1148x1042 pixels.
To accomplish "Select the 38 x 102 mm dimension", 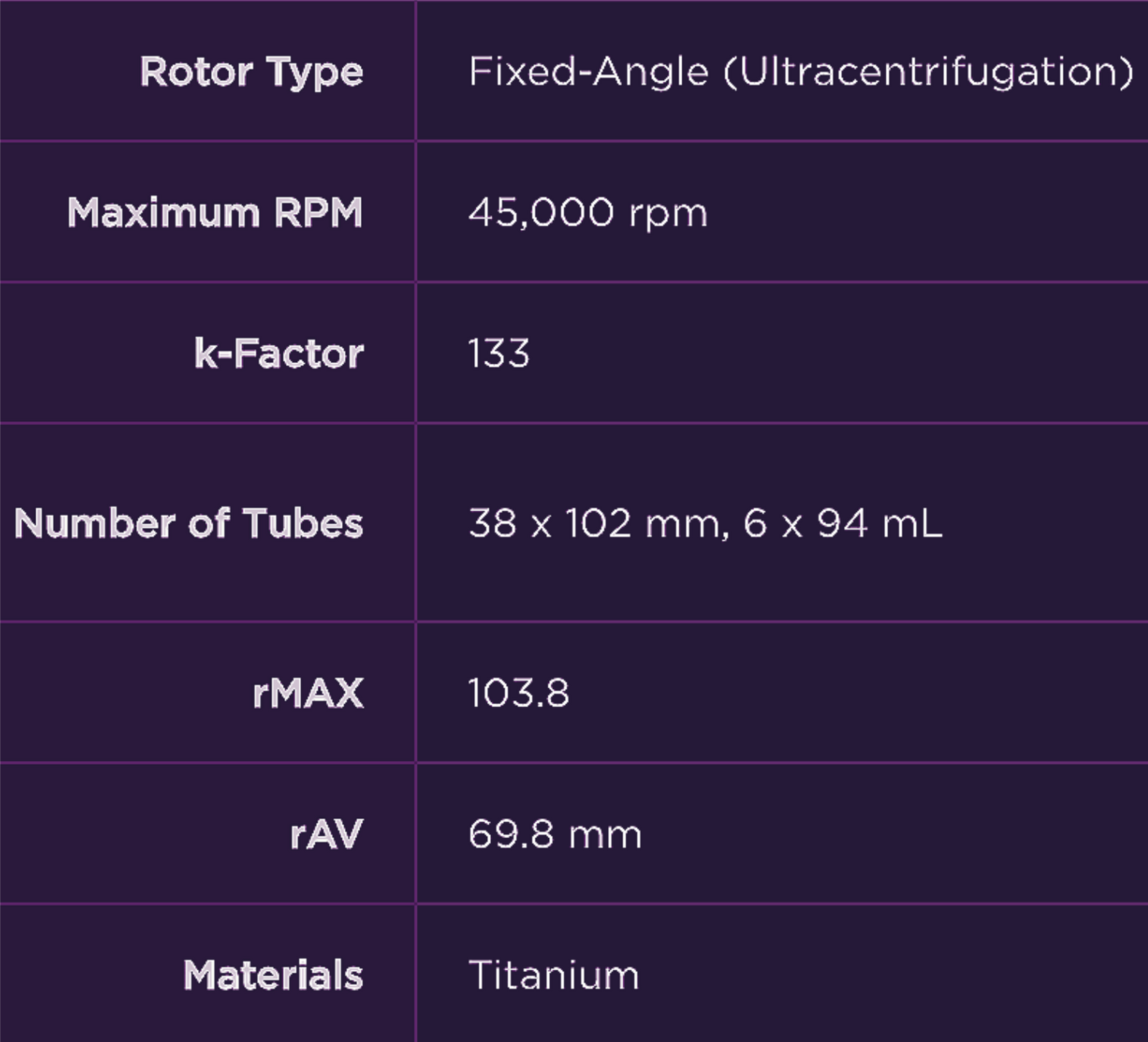I will click(595, 523).
